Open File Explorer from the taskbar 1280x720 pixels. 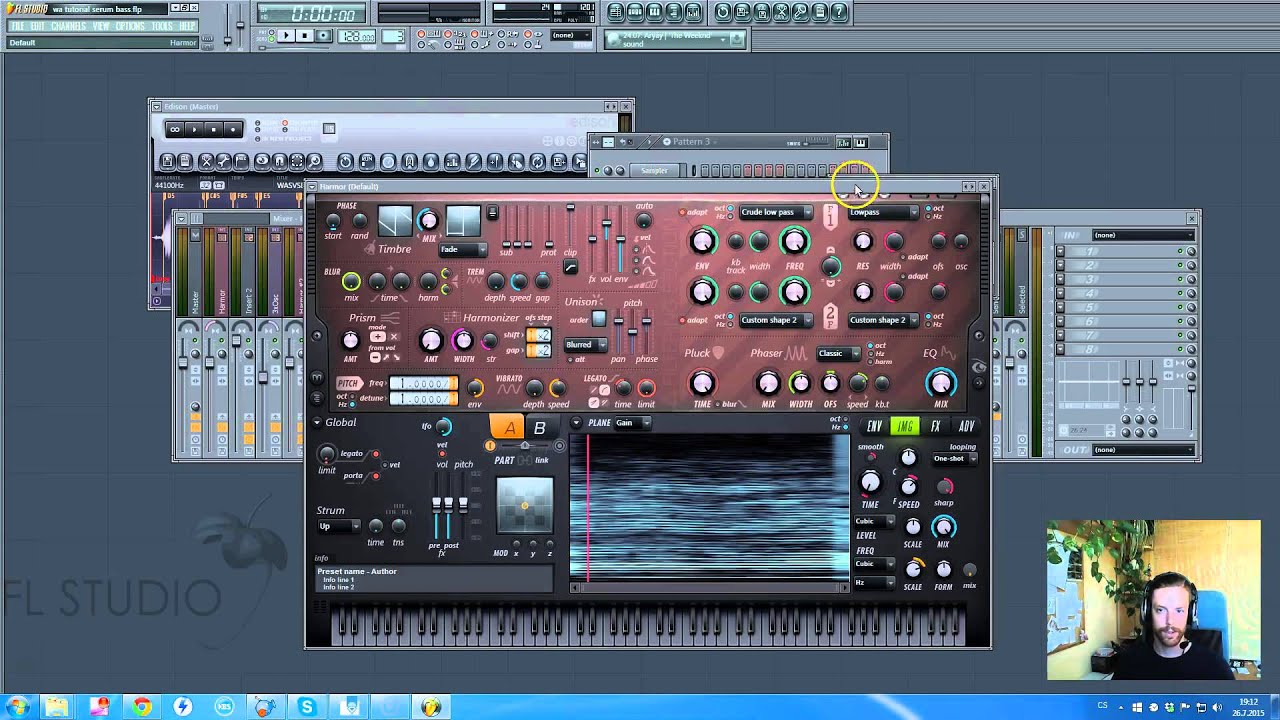(56, 707)
